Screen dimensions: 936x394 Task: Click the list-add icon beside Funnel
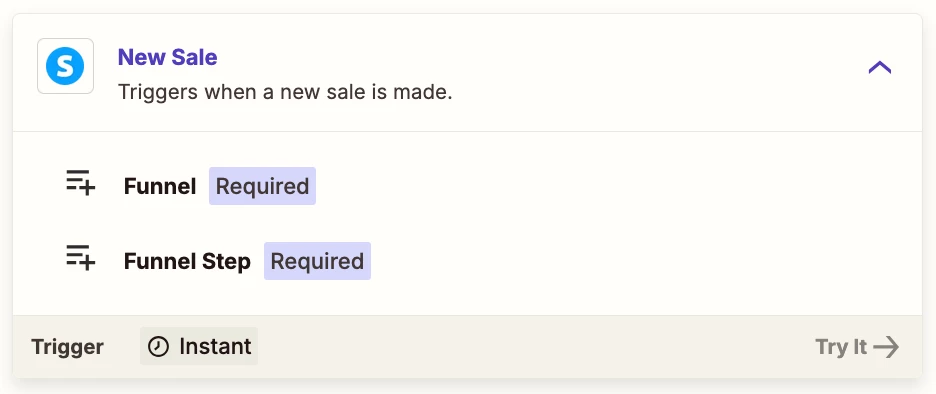point(81,183)
